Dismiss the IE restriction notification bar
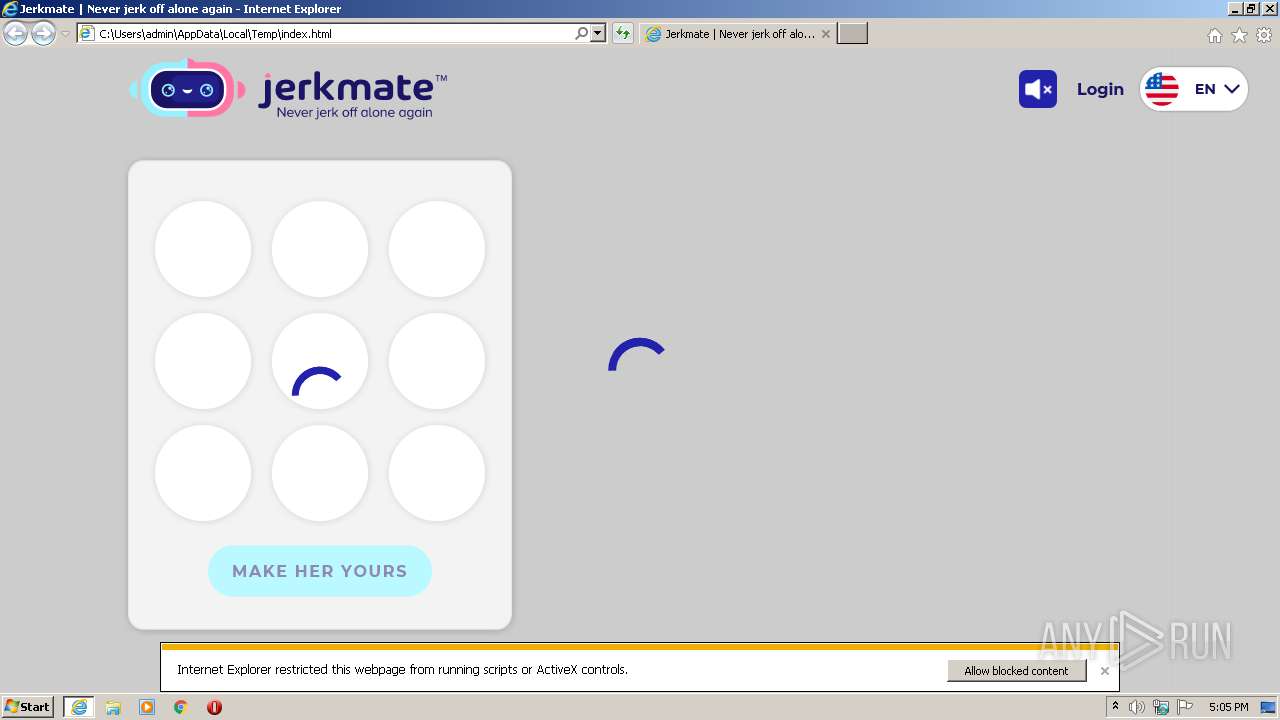This screenshot has width=1280, height=720. pyautogui.click(x=1104, y=671)
